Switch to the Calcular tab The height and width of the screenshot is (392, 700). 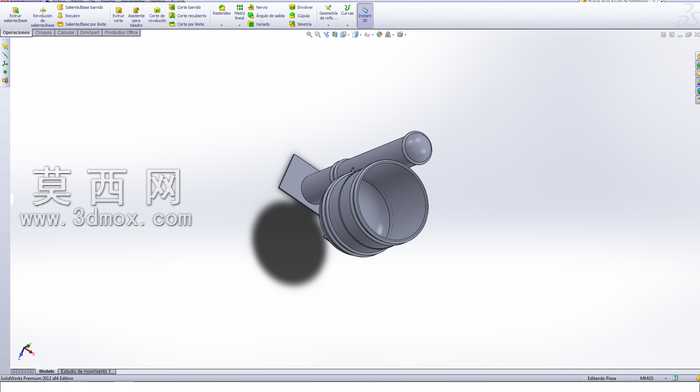tap(66, 33)
